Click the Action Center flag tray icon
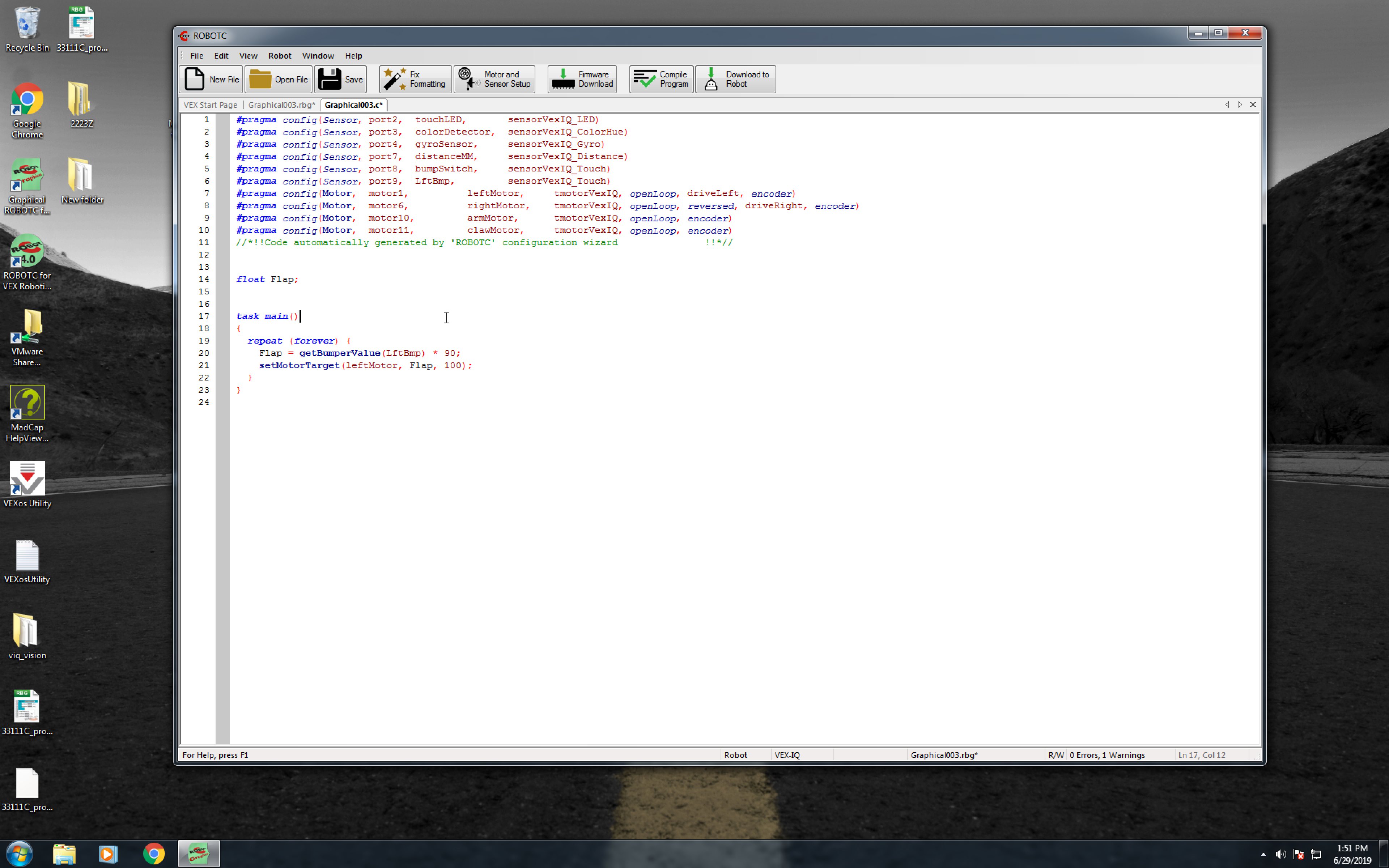 click(1298, 854)
